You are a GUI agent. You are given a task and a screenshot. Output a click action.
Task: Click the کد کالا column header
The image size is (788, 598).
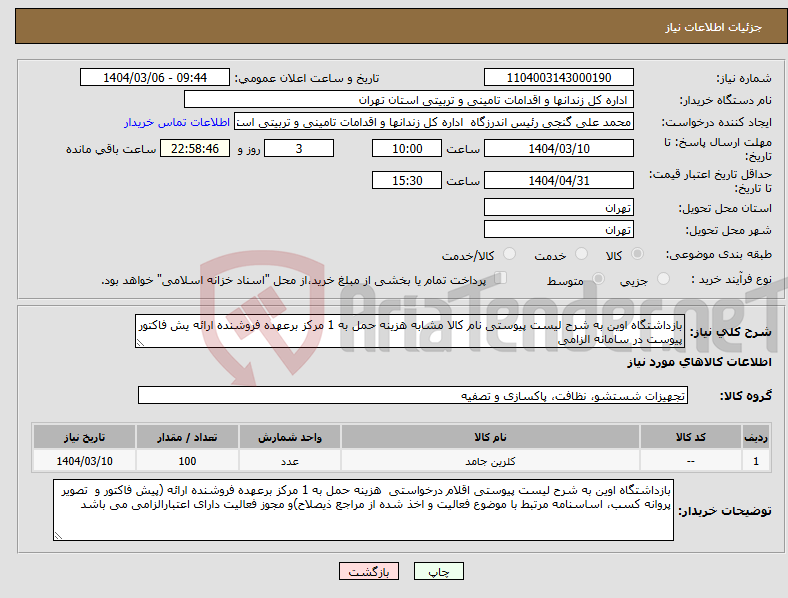(691, 437)
